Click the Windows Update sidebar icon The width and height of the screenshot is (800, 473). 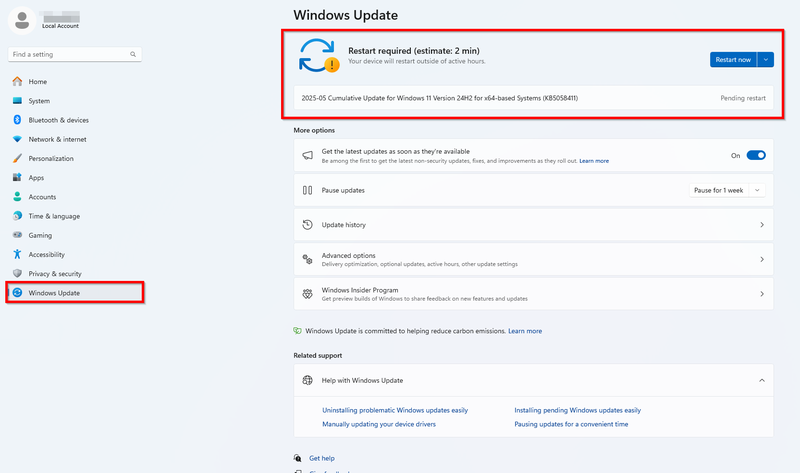coord(17,292)
